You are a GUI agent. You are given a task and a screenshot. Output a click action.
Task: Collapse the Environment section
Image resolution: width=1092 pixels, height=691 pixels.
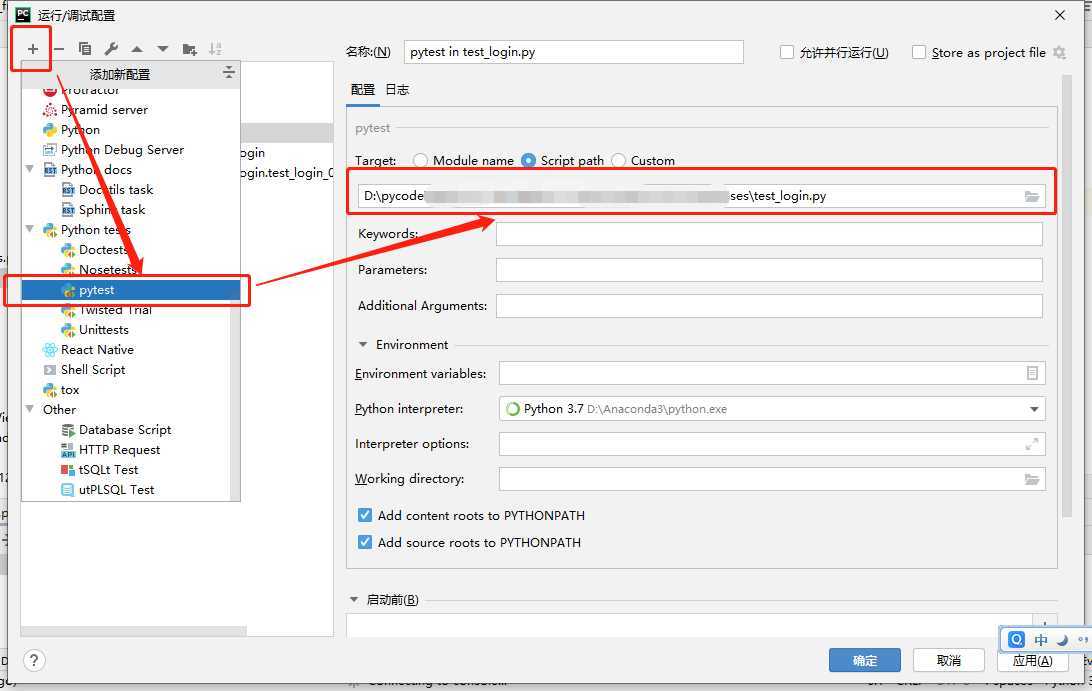pos(363,345)
